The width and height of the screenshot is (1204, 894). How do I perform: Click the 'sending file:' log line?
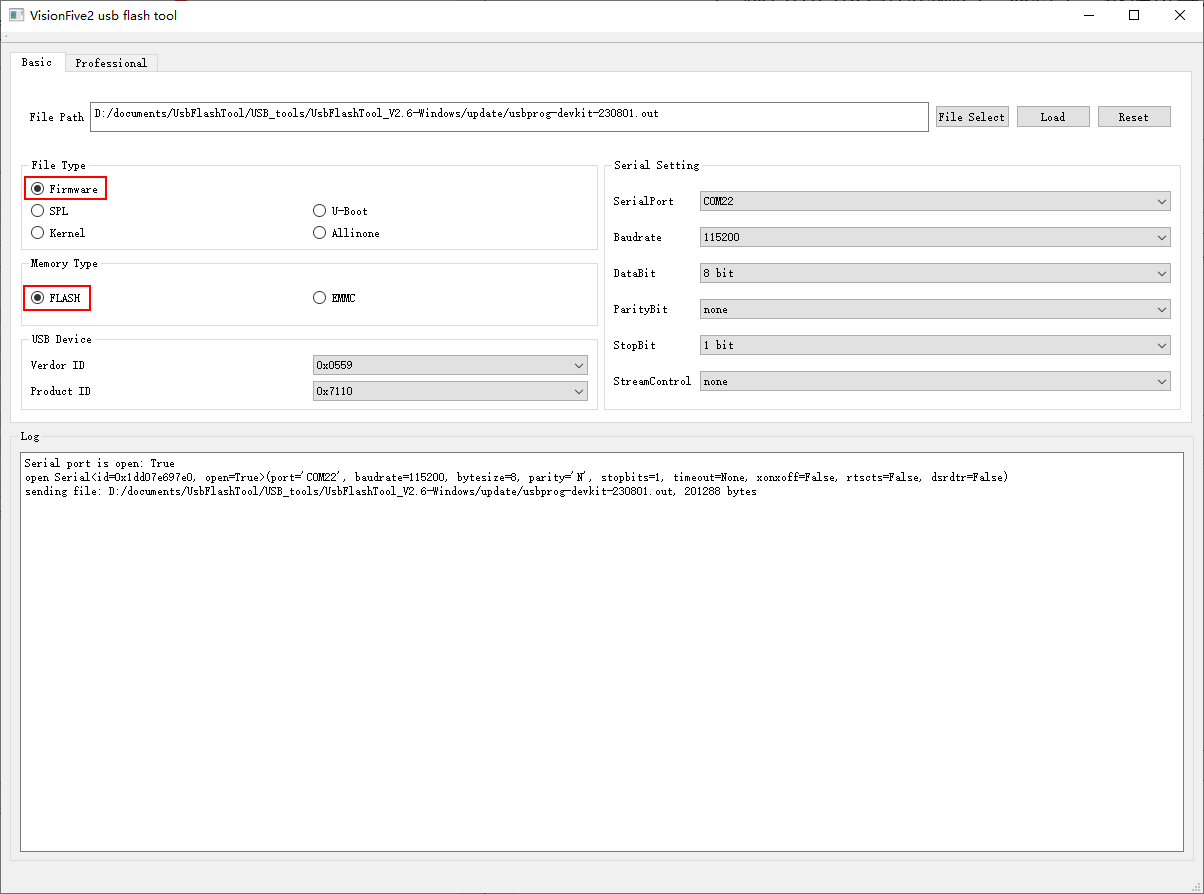coord(391,492)
